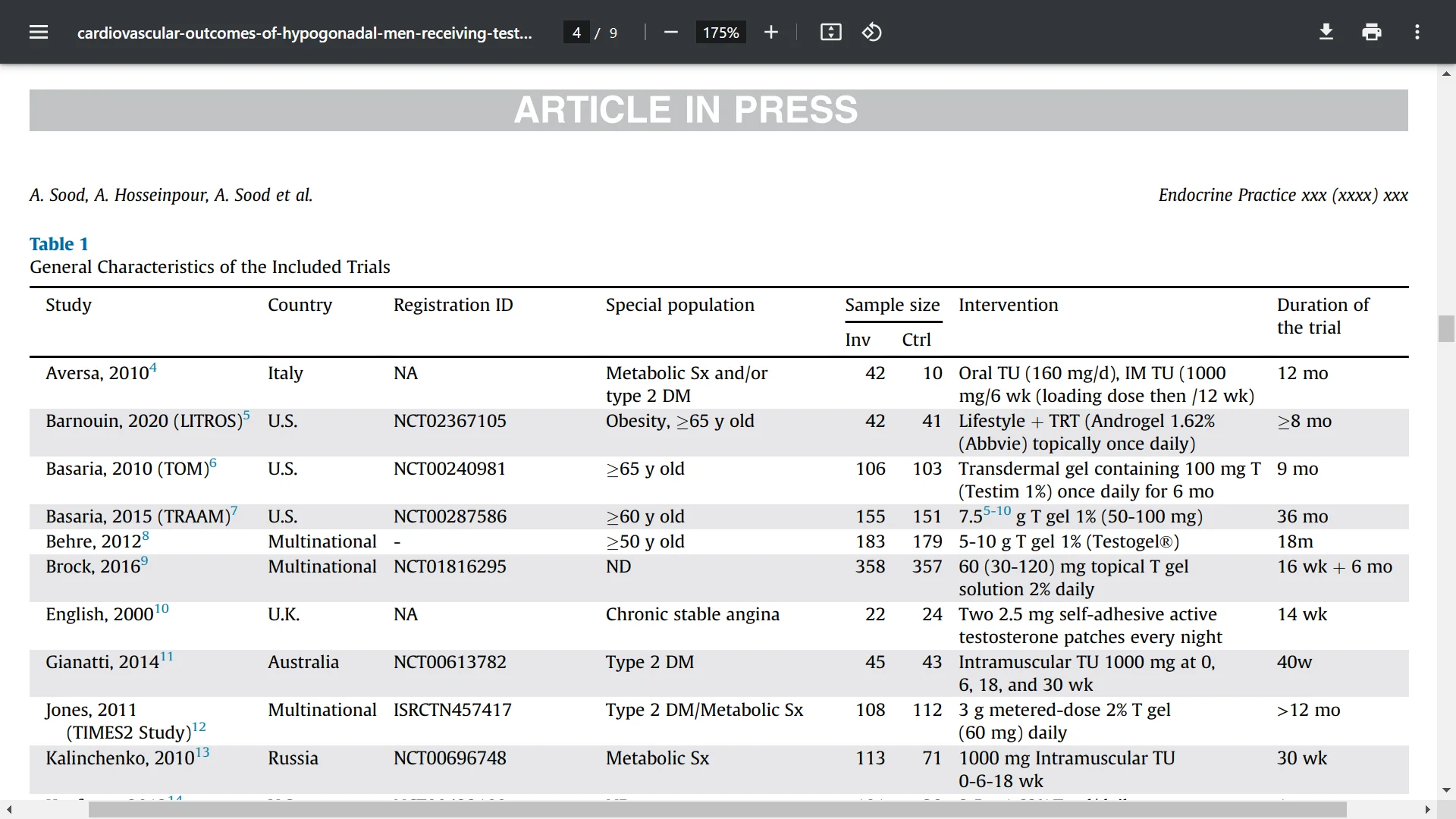Click the page number field showing 4
Viewport: 1456px width, 819px height.
tap(576, 33)
